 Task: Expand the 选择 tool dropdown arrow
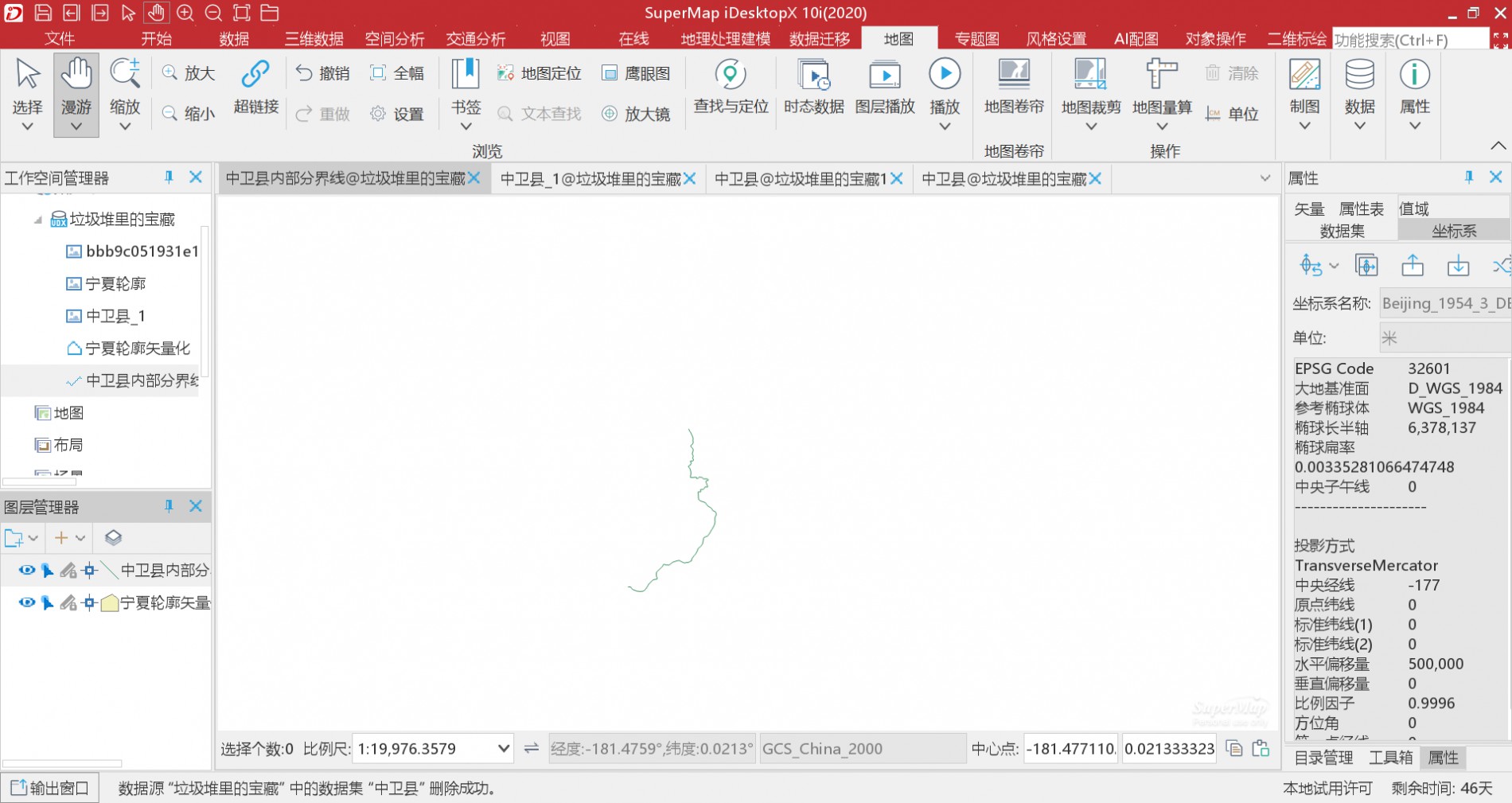click(x=27, y=126)
